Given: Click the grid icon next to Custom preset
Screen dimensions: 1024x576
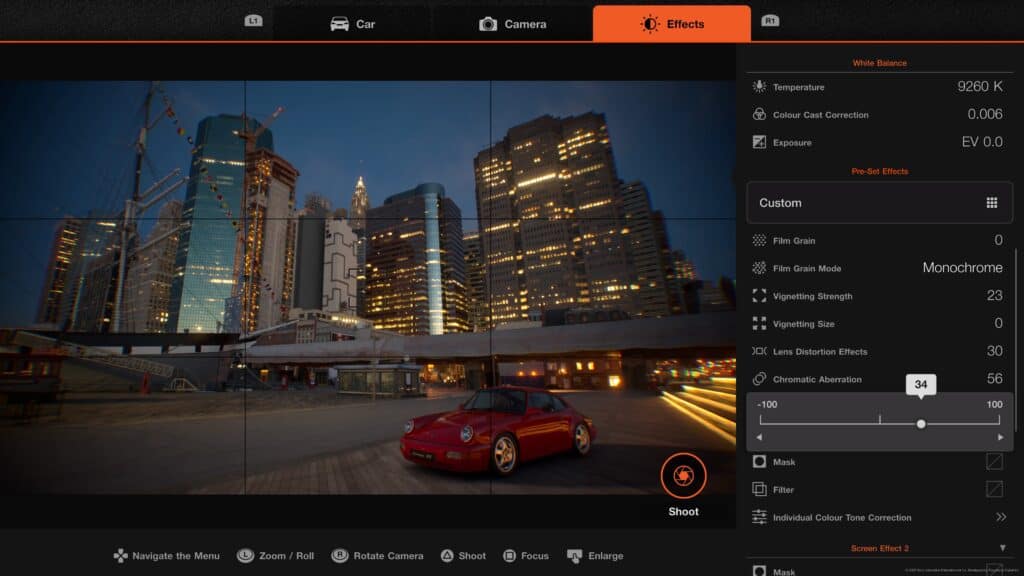Looking at the screenshot, I should pyautogui.click(x=992, y=202).
